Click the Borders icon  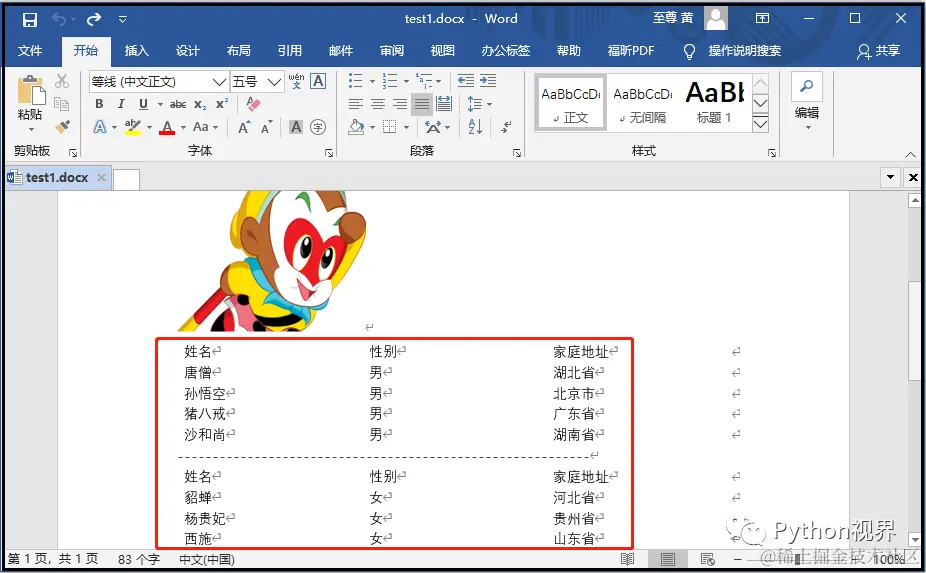tap(390, 126)
